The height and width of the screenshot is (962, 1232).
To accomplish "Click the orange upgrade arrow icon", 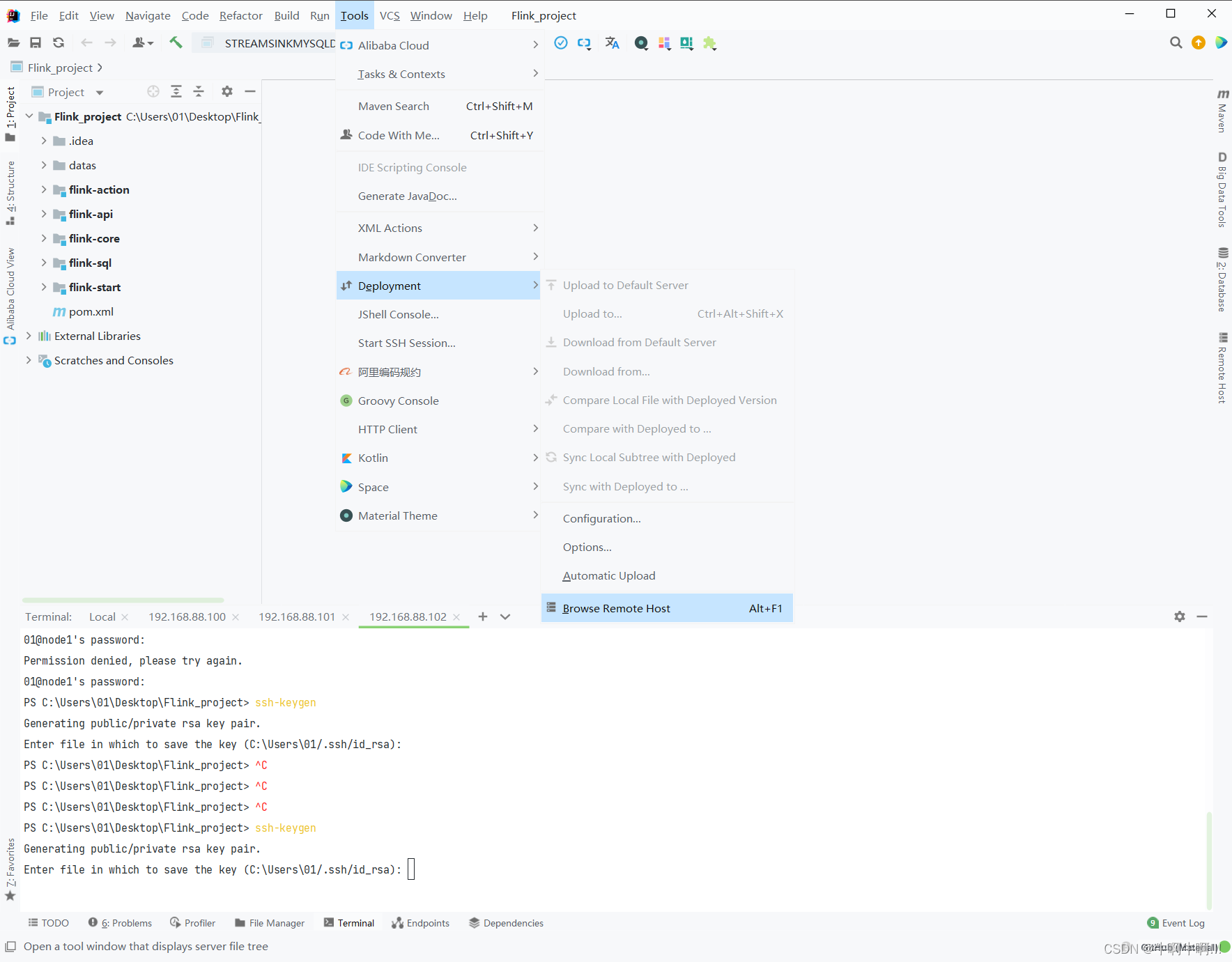I will pyautogui.click(x=1198, y=42).
